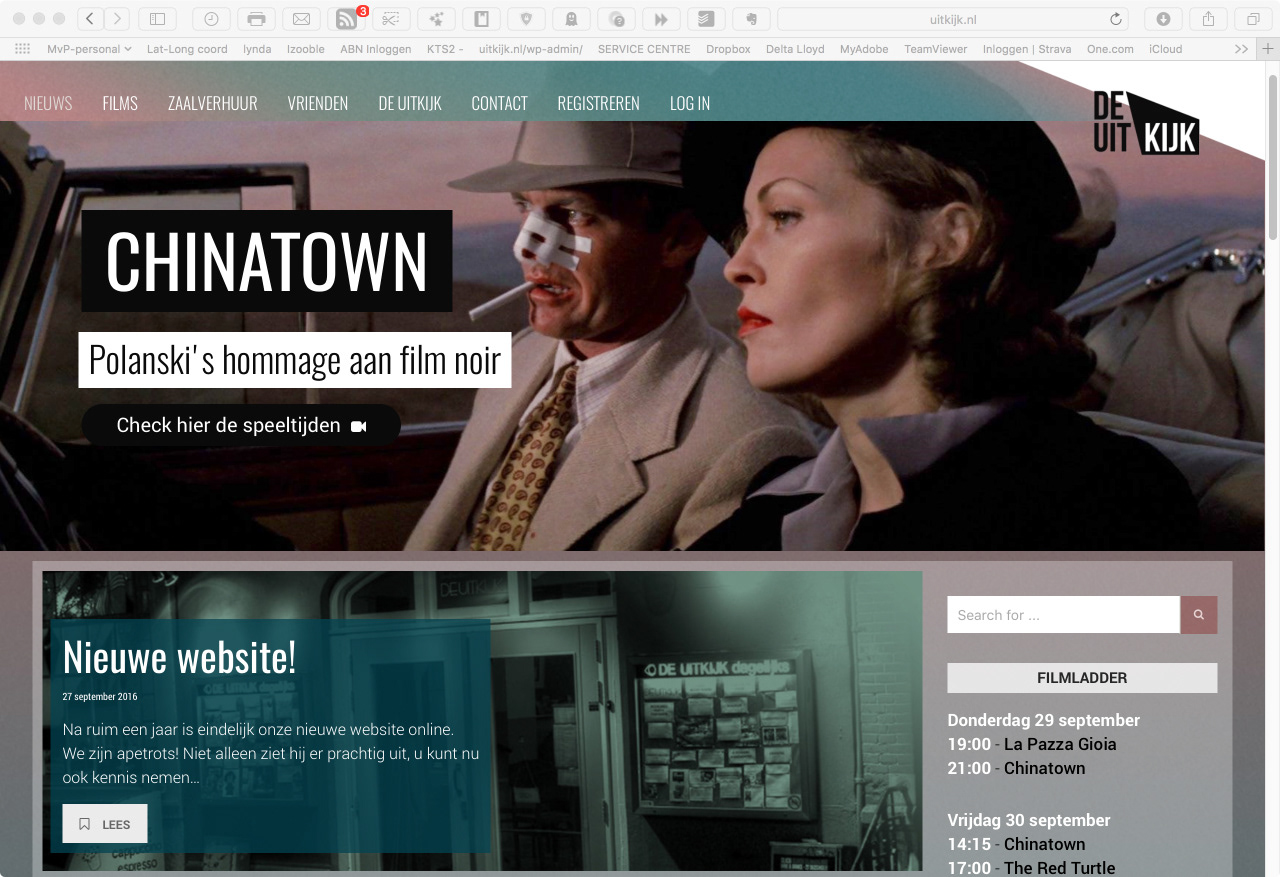Open SERVICE CENTRE bookmark
Screen dimensions: 1280x877
(x=644, y=49)
